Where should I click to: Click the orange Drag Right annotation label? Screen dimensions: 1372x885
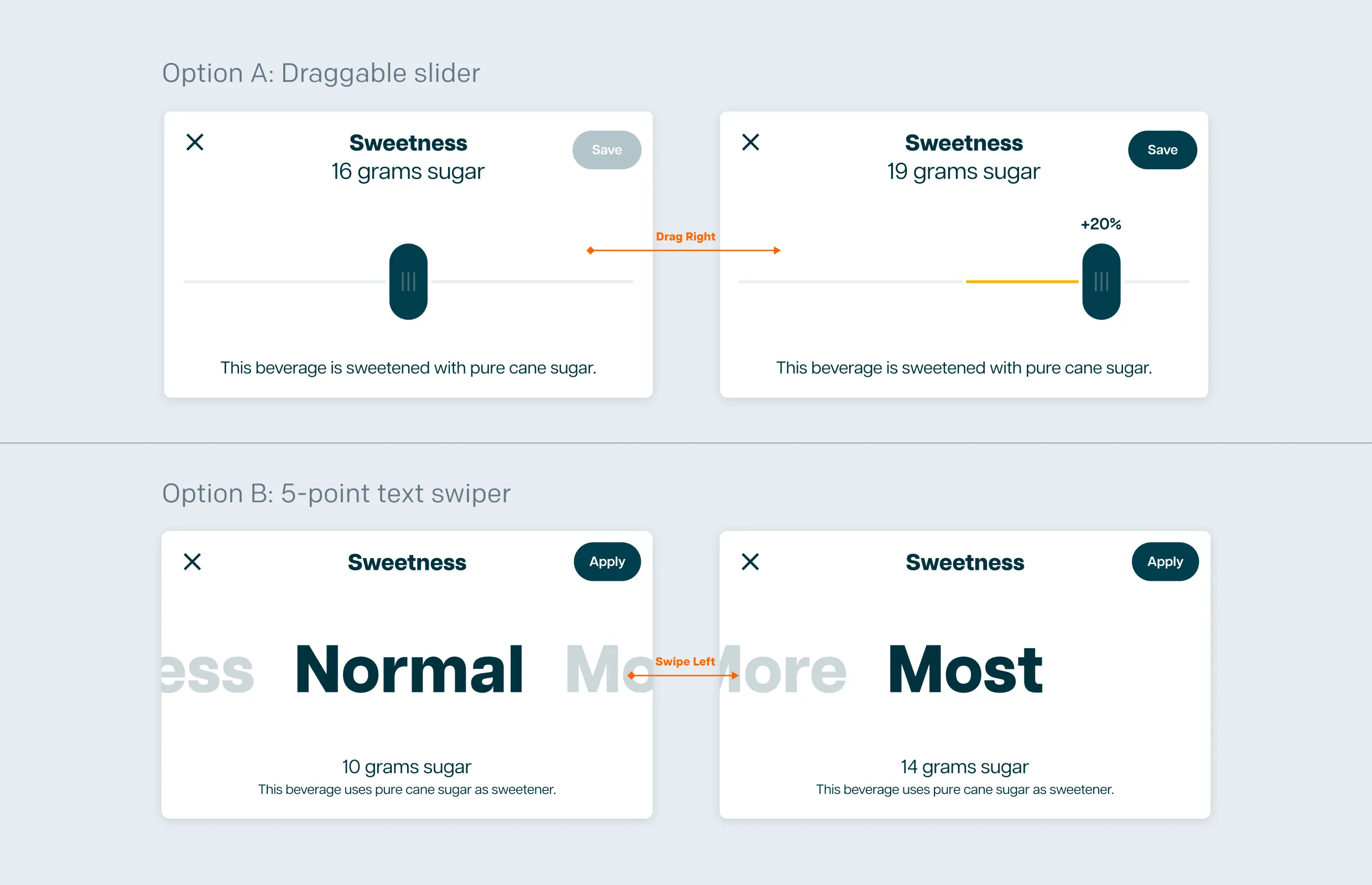click(685, 236)
